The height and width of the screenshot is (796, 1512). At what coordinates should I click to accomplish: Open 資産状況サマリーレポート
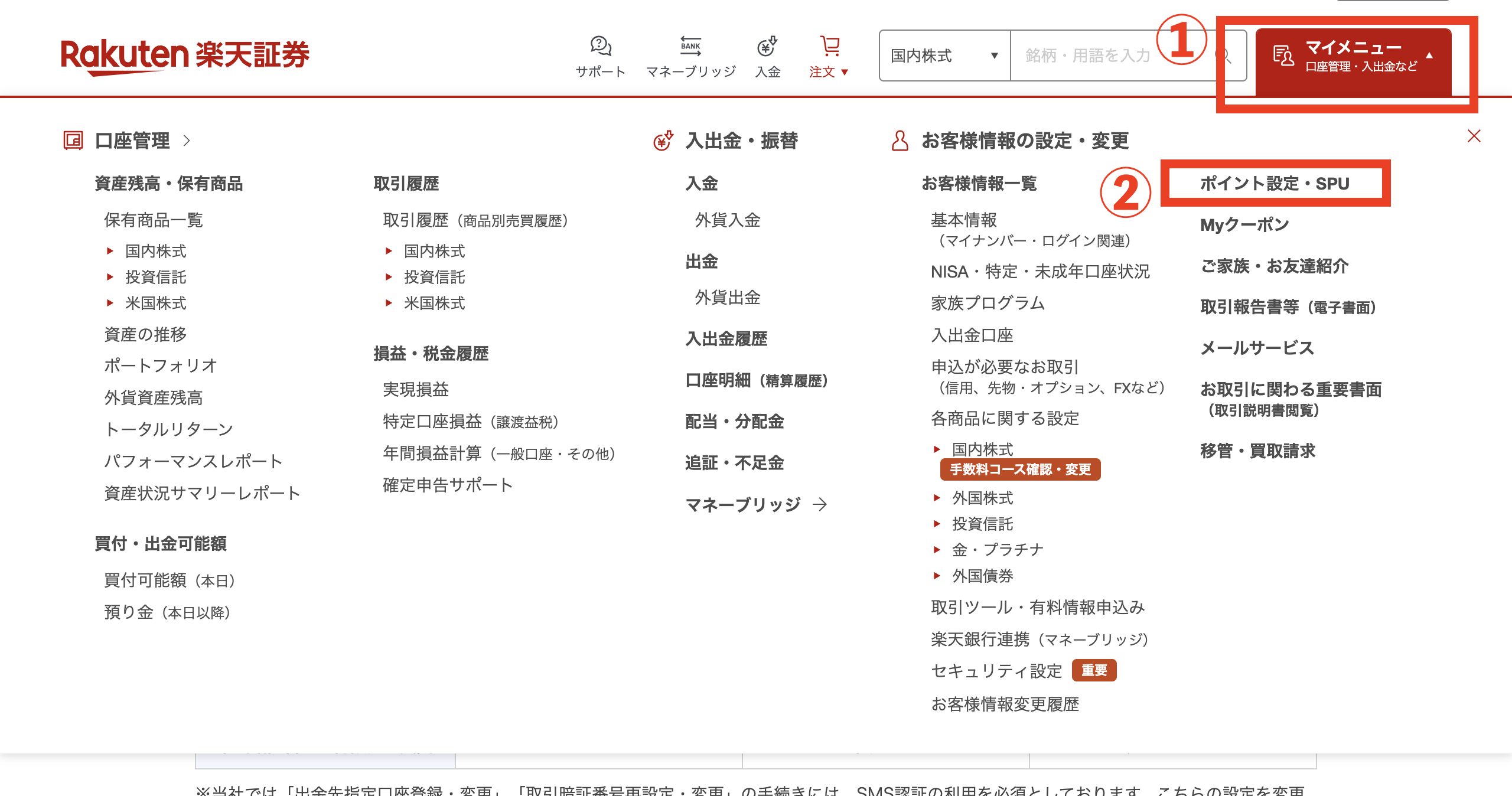point(202,493)
